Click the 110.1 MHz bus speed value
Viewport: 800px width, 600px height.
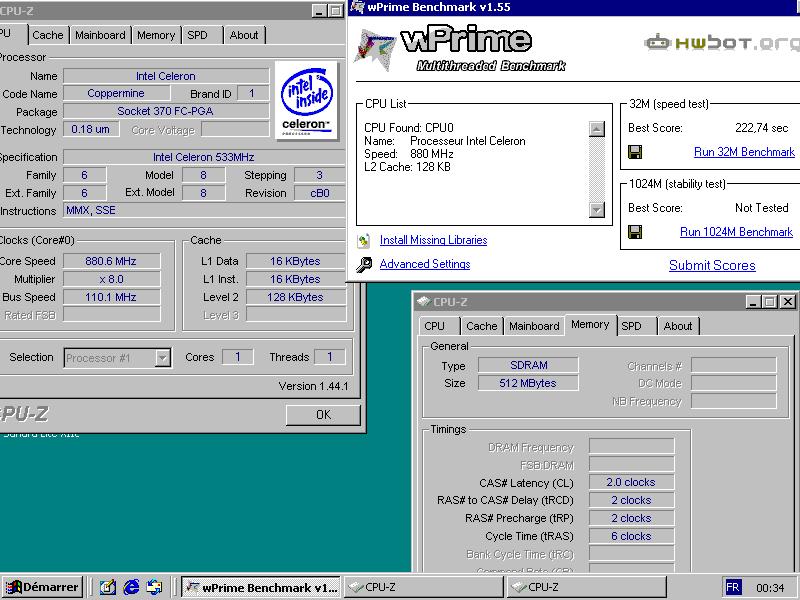pos(111,297)
